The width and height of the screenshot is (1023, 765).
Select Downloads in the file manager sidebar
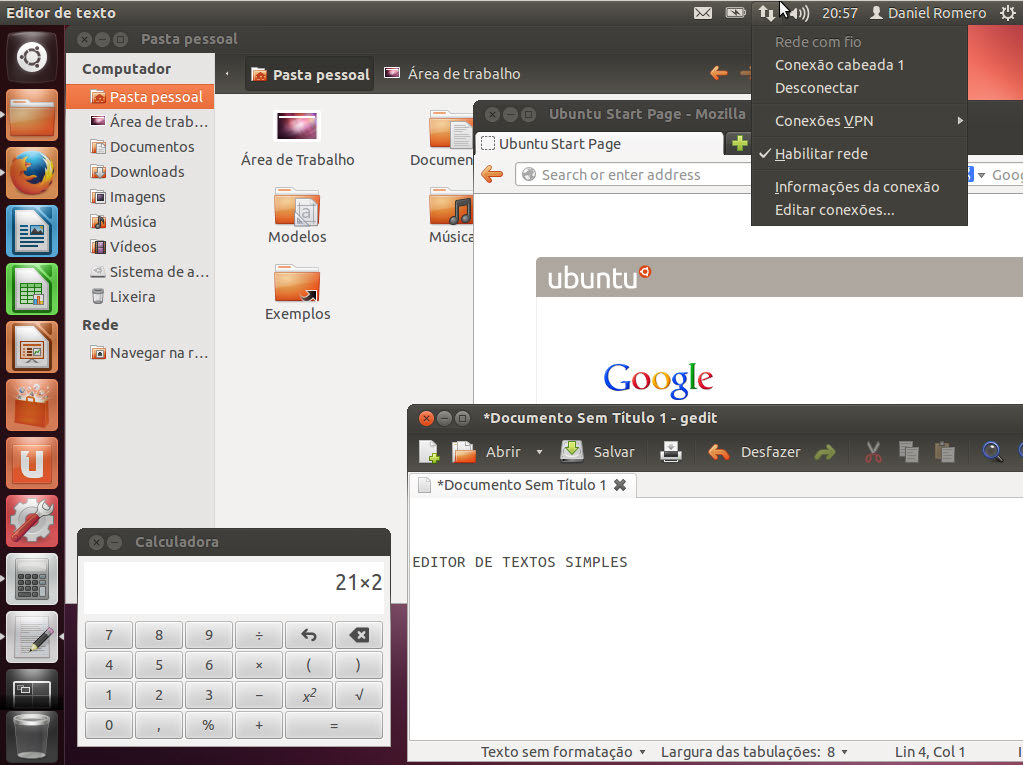tap(147, 172)
